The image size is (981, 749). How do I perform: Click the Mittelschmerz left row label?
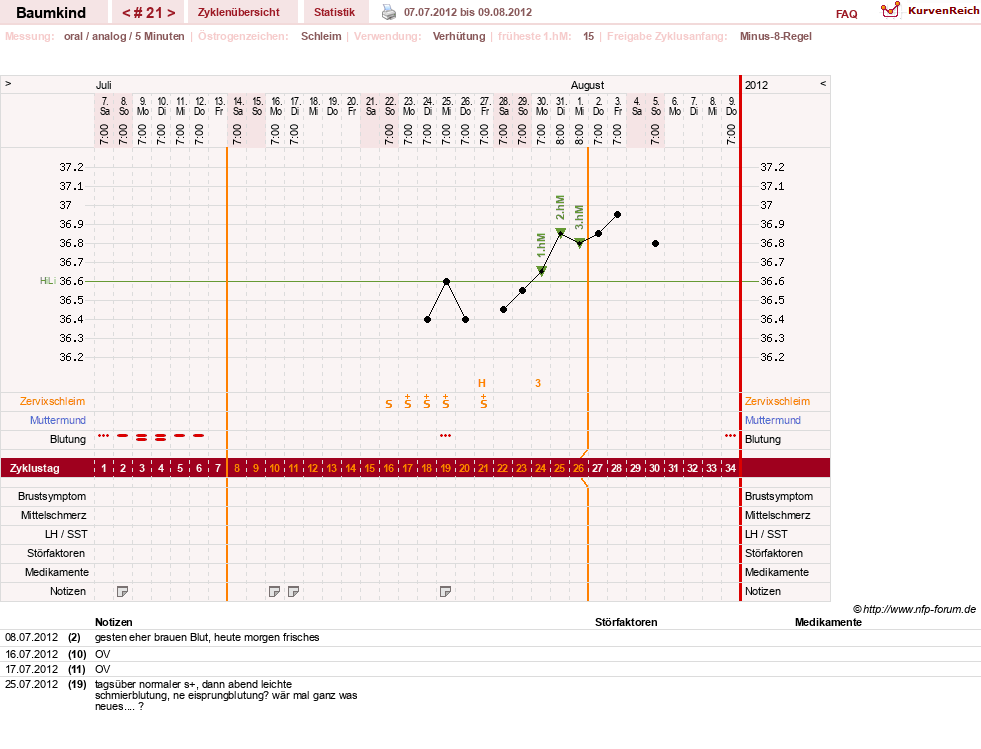pos(54,515)
